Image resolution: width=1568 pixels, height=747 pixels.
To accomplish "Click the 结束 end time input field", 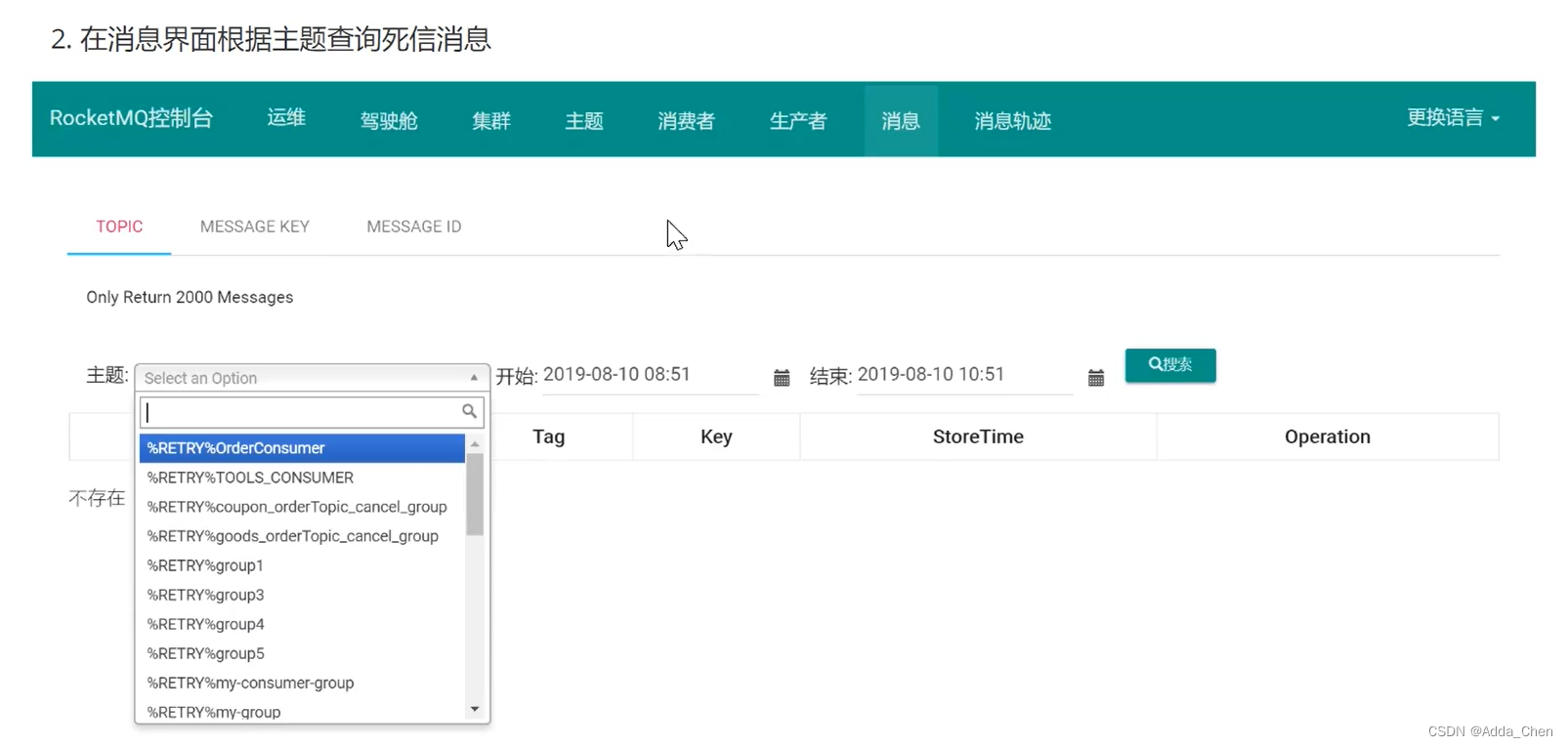I will (965, 376).
